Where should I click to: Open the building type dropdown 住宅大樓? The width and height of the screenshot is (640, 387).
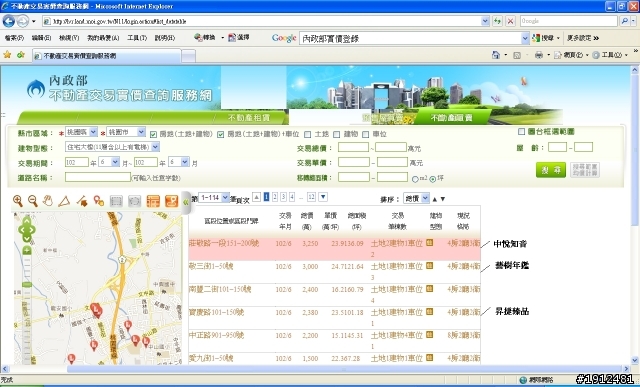point(112,147)
